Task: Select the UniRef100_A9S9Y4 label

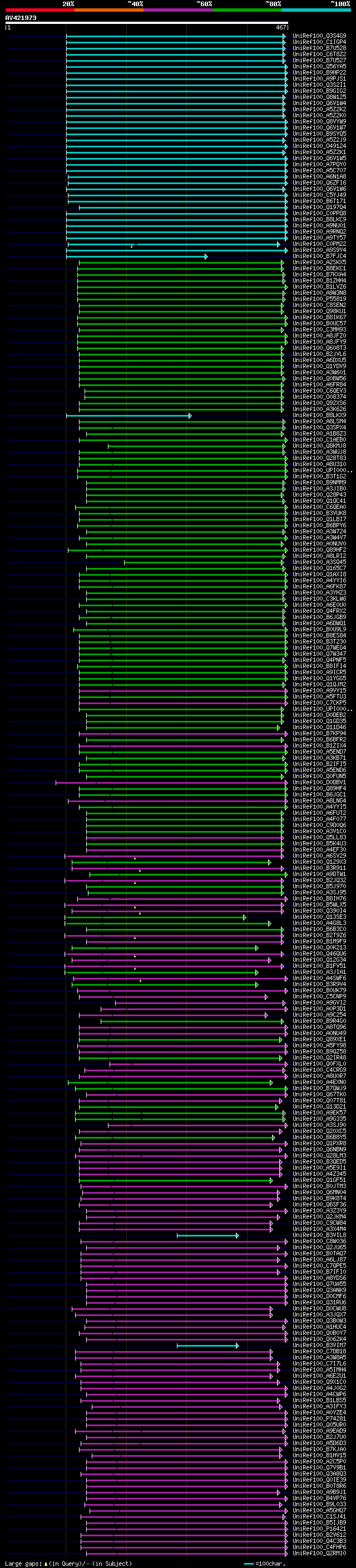Action: coord(319,250)
